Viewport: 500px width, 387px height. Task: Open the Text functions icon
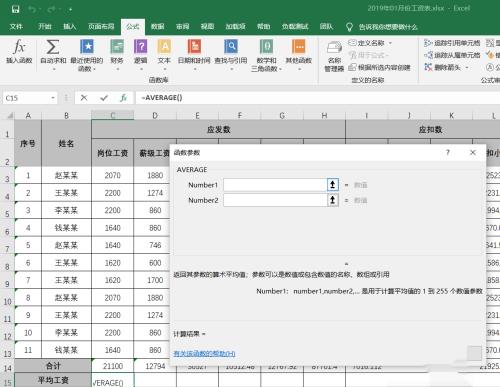click(x=164, y=47)
